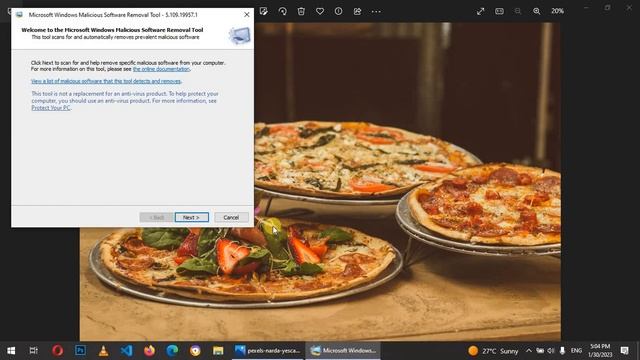This screenshot has width=640, height=360.
Task: Zoom in using the magnifier plus icon
Action: pos(537,11)
